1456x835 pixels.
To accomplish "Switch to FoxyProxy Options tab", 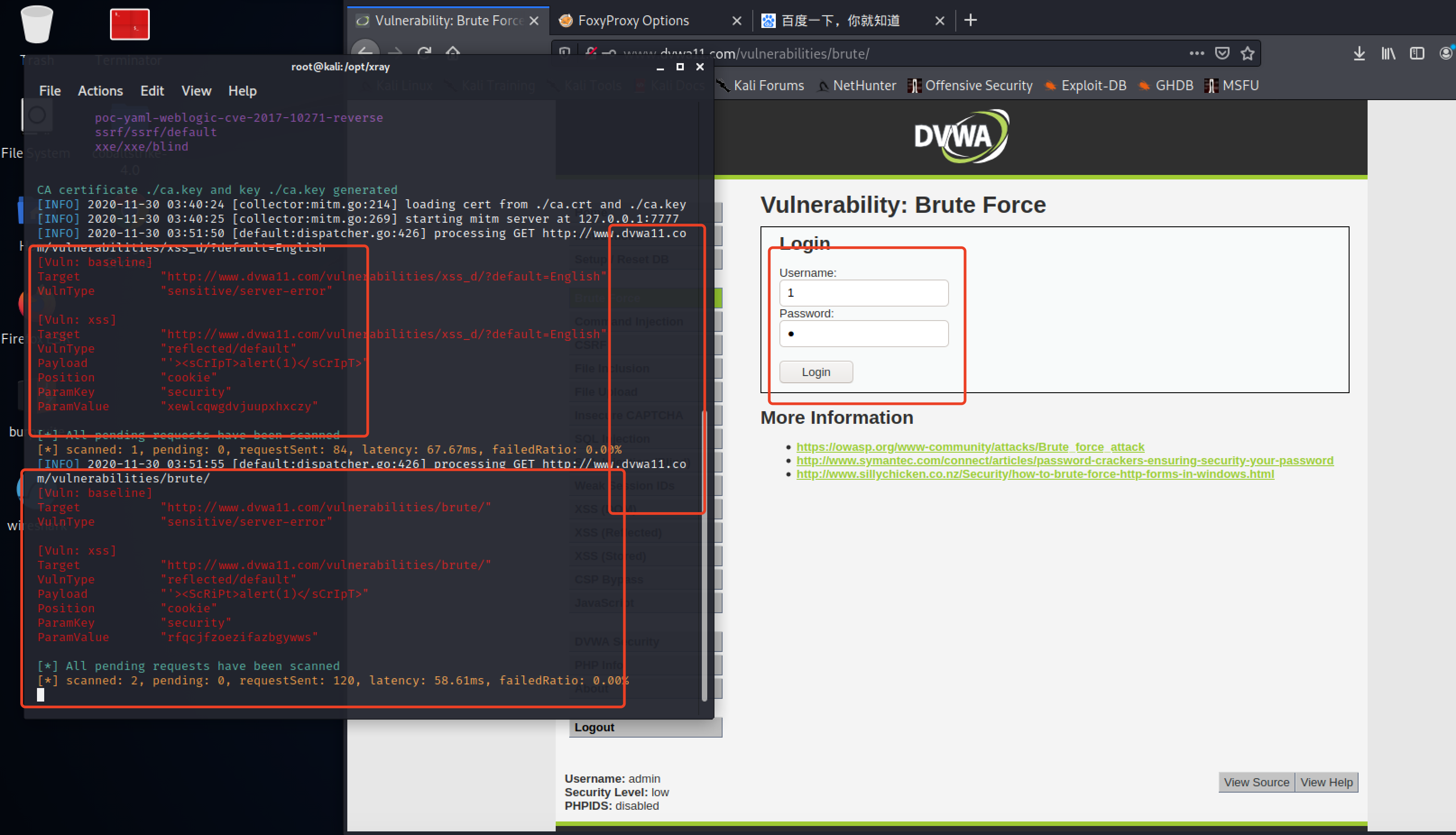I will 633,21.
